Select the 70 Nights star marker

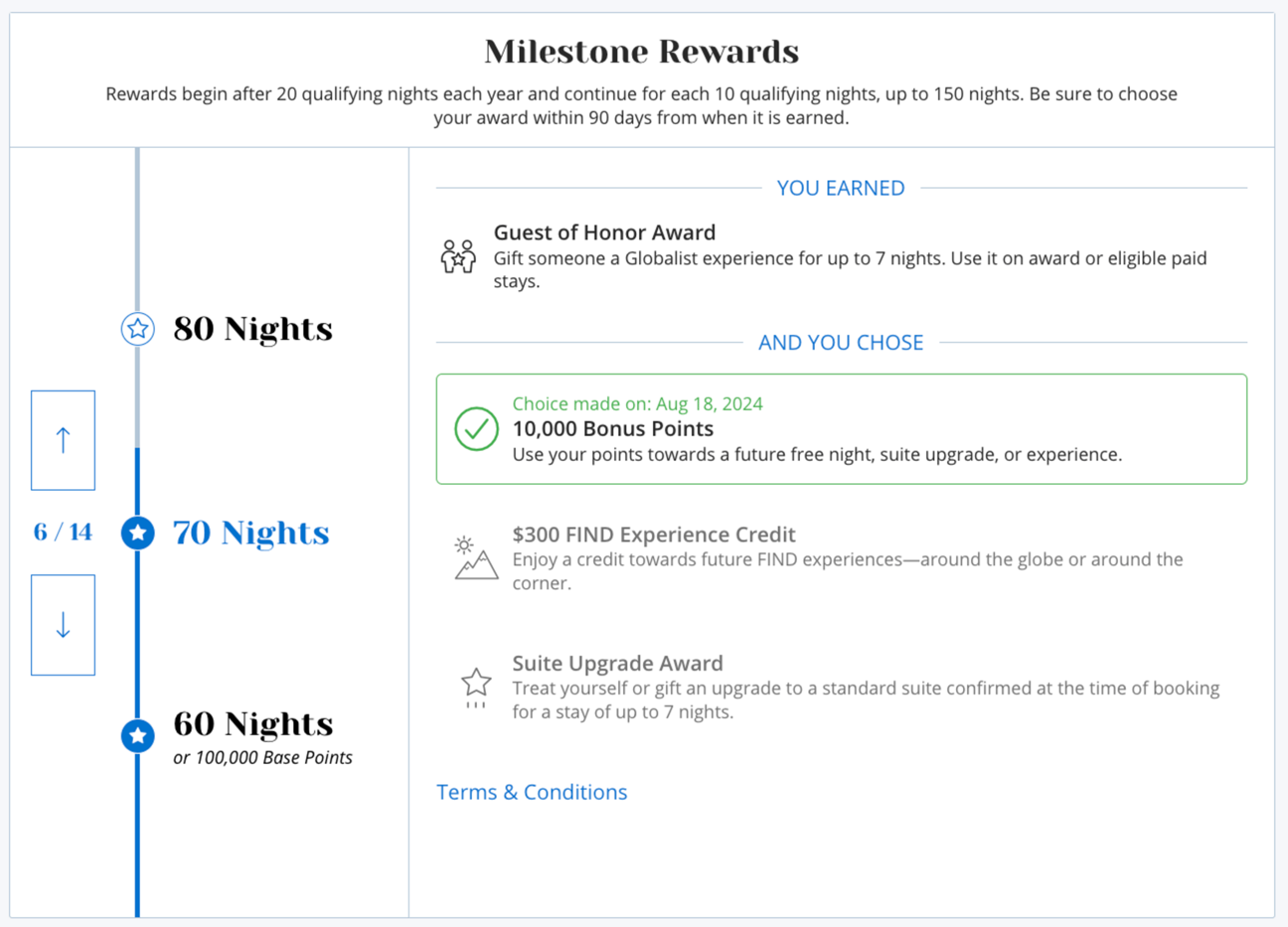pyautogui.click(x=138, y=533)
